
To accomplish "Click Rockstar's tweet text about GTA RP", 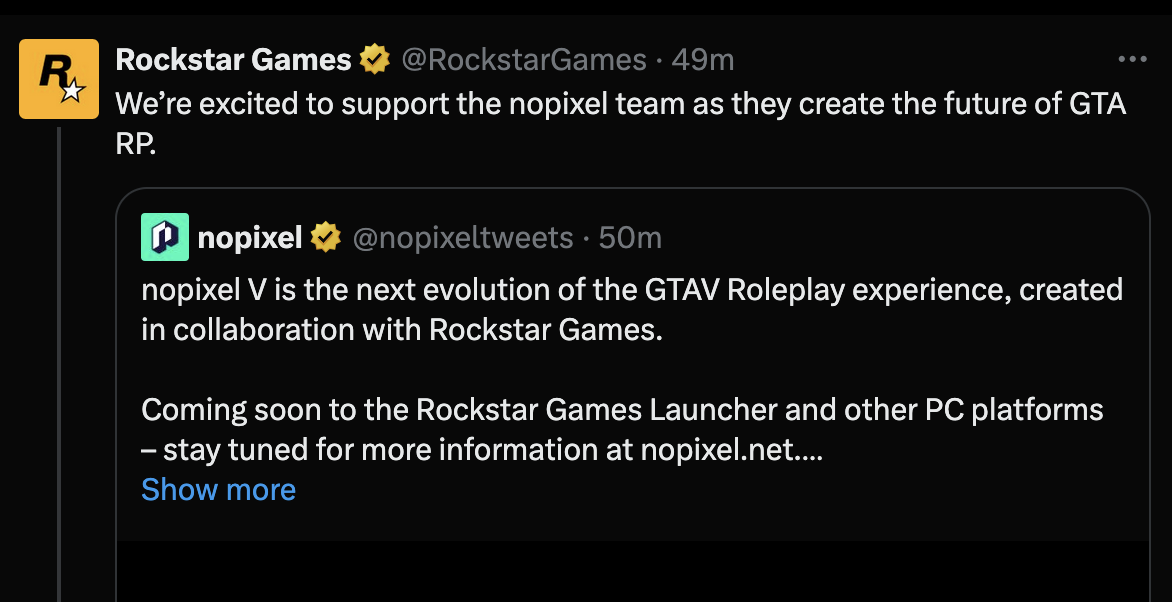I will point(620,104).
